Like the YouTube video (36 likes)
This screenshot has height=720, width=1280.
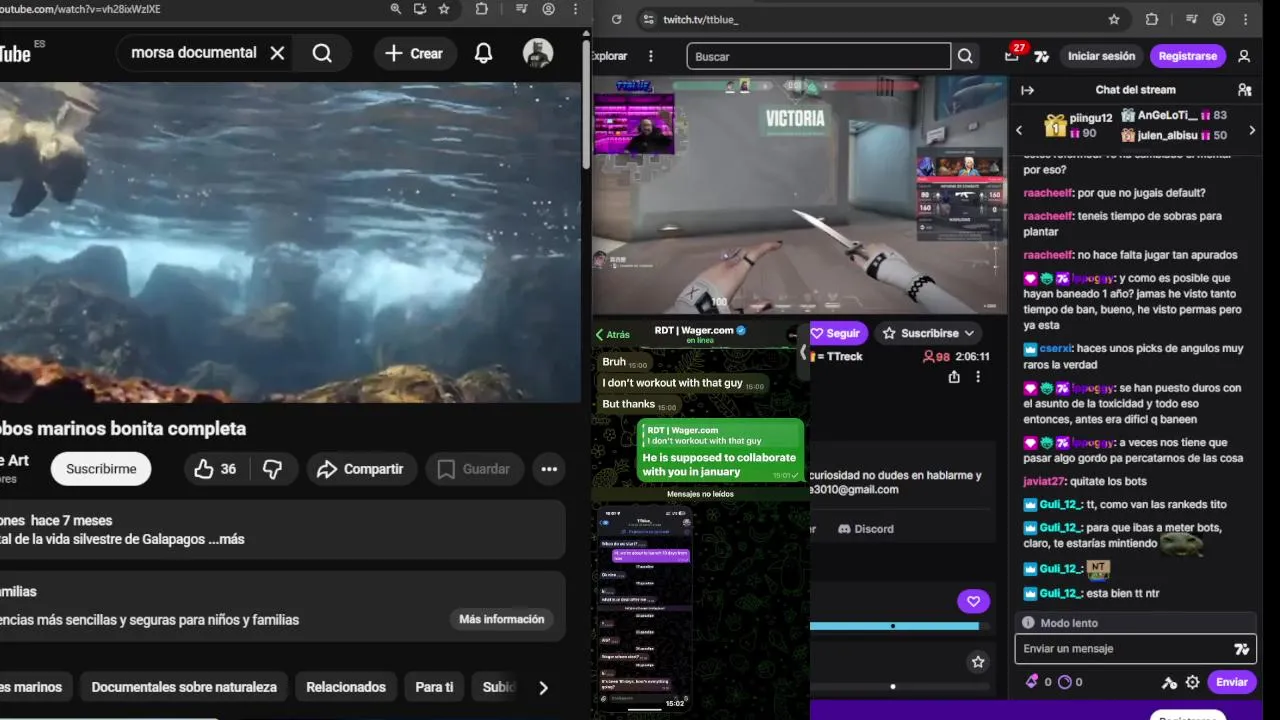click(215, 469)
